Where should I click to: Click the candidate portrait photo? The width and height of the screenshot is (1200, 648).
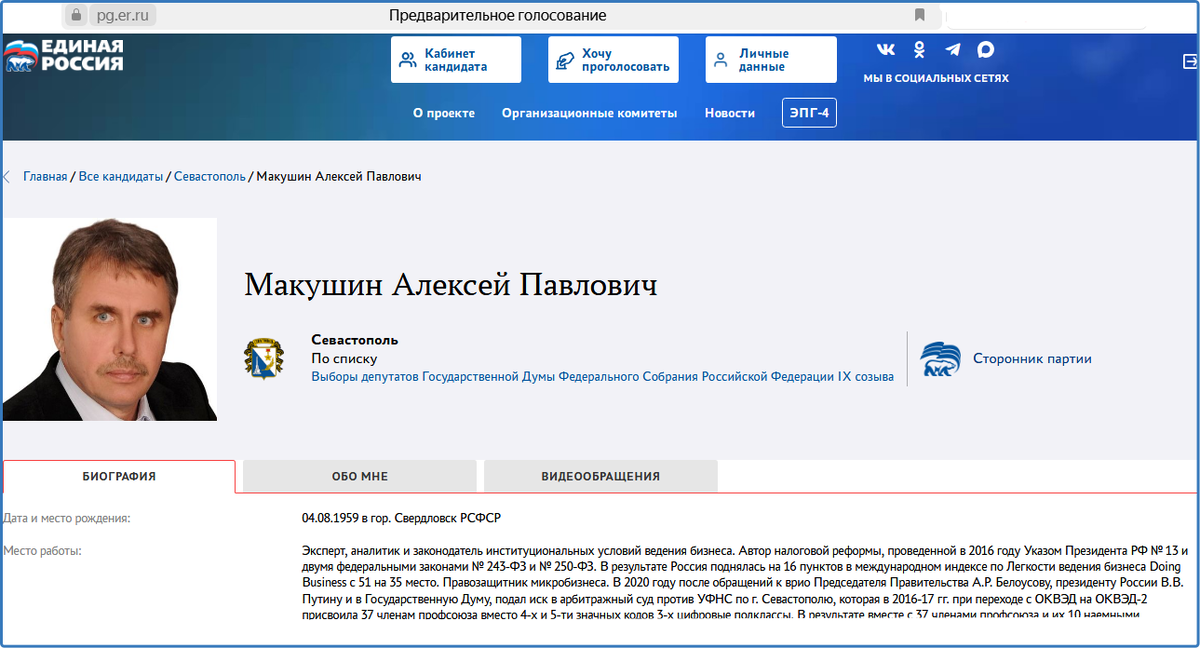109,319
